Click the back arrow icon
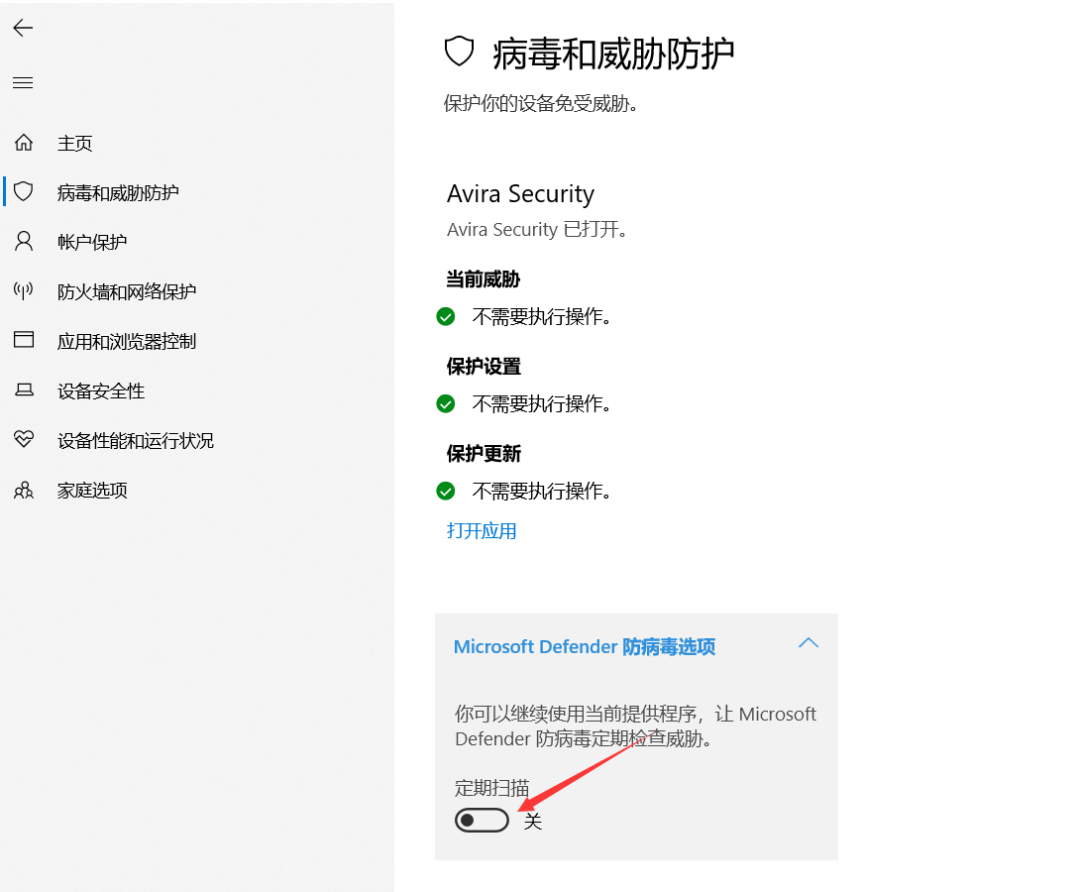Screen dimensions: 1080x892 [x=23, y=28]
